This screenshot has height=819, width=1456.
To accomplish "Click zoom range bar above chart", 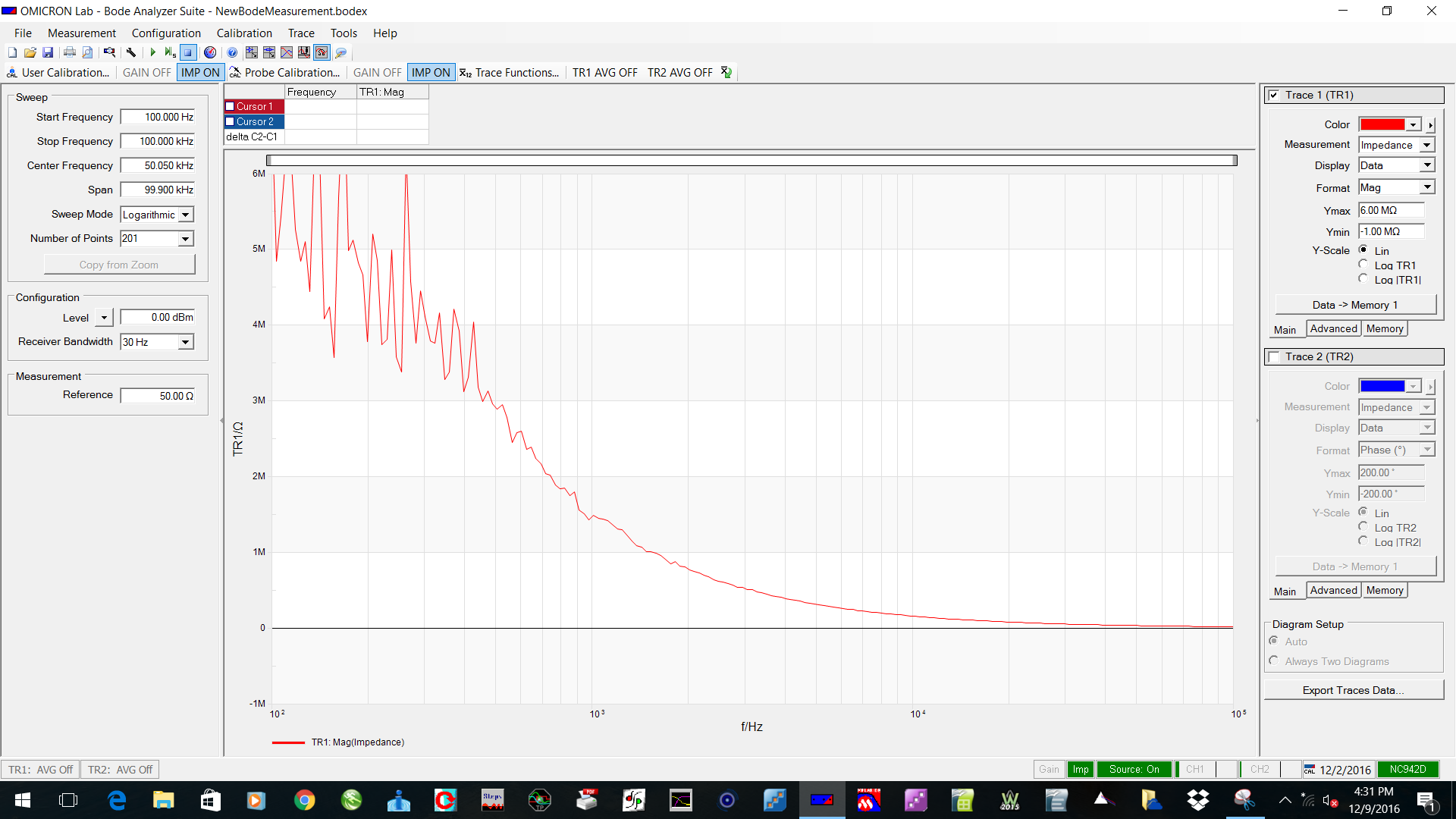I will click(752, 160).
